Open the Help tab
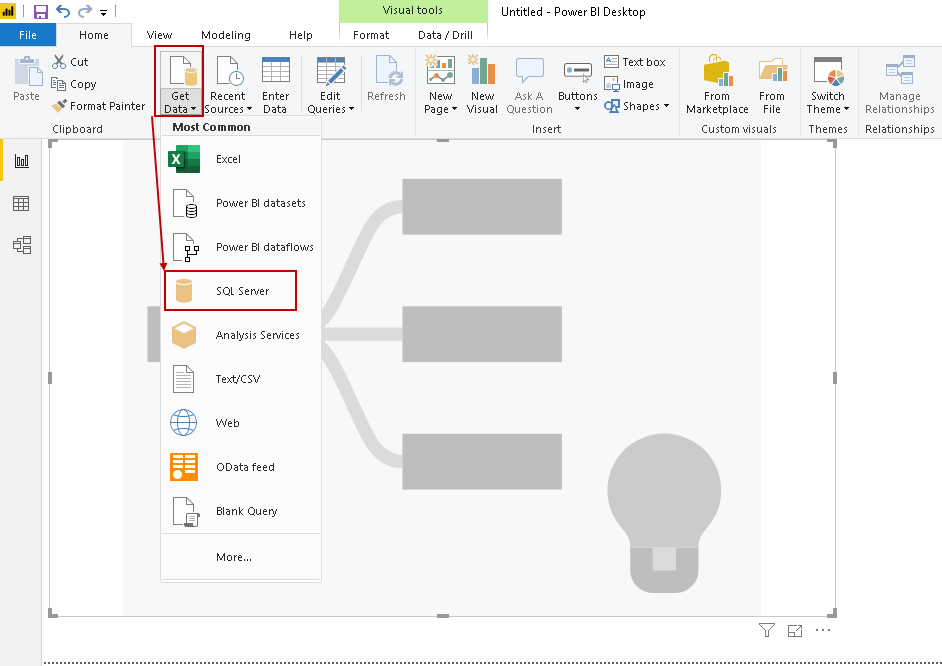 click(x=300, y=35)
